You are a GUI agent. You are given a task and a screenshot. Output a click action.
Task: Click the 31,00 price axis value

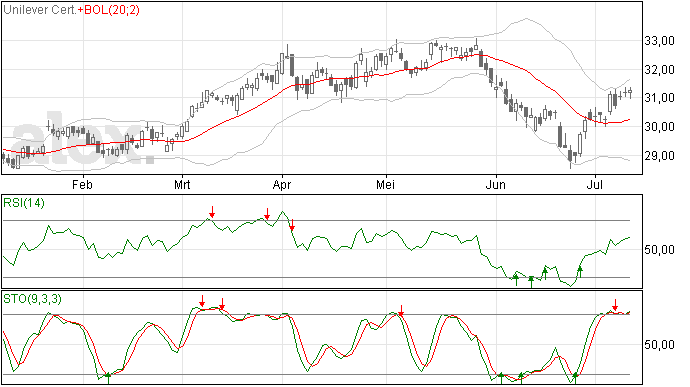660,98
